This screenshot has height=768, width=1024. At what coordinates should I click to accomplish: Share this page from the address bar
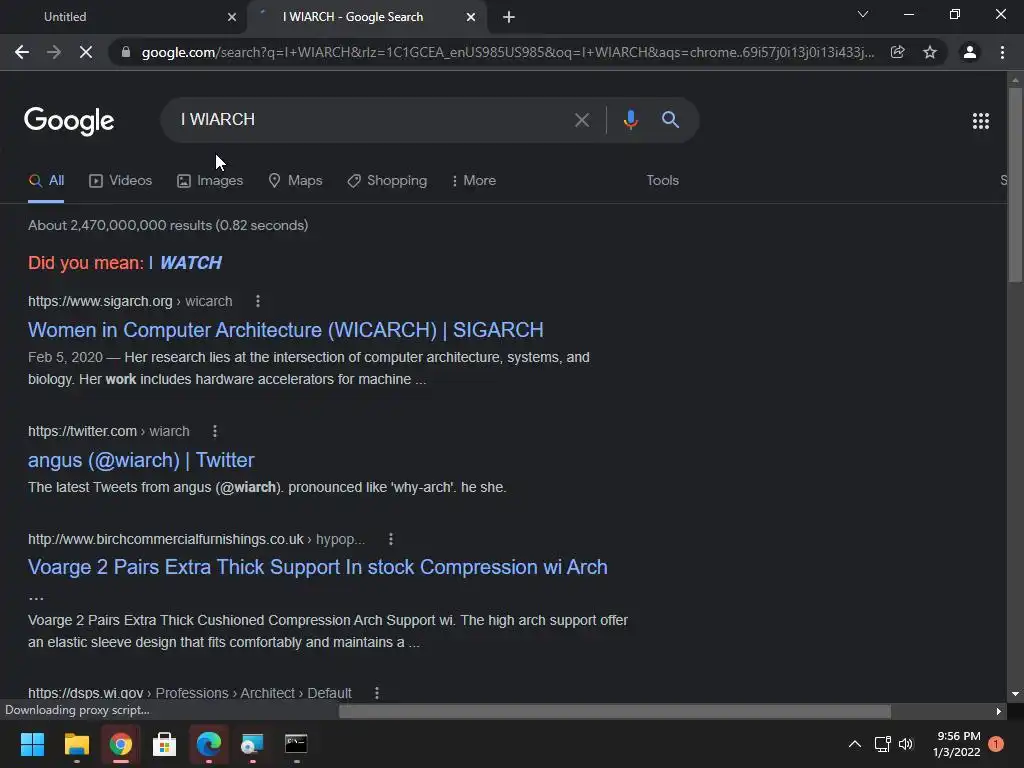897,52
